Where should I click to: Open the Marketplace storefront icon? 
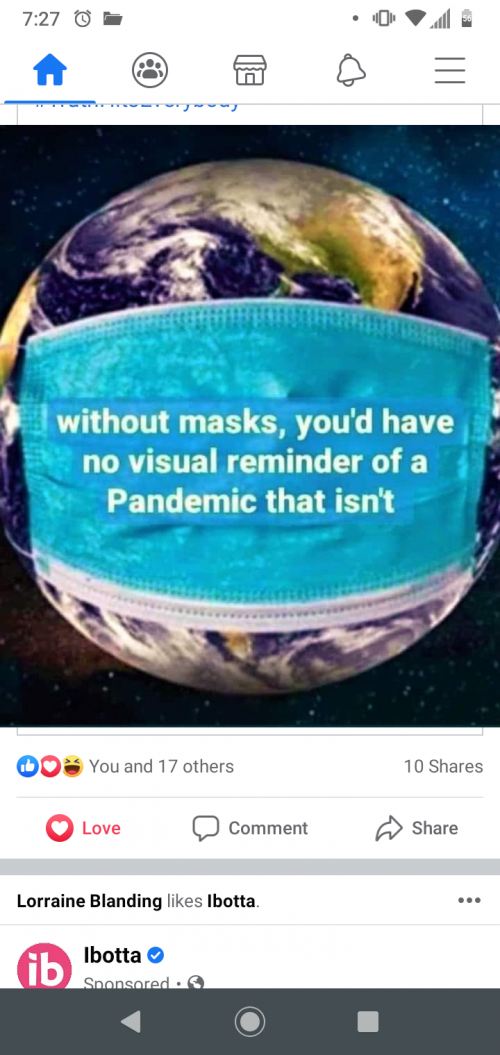[x=250, y=70]
